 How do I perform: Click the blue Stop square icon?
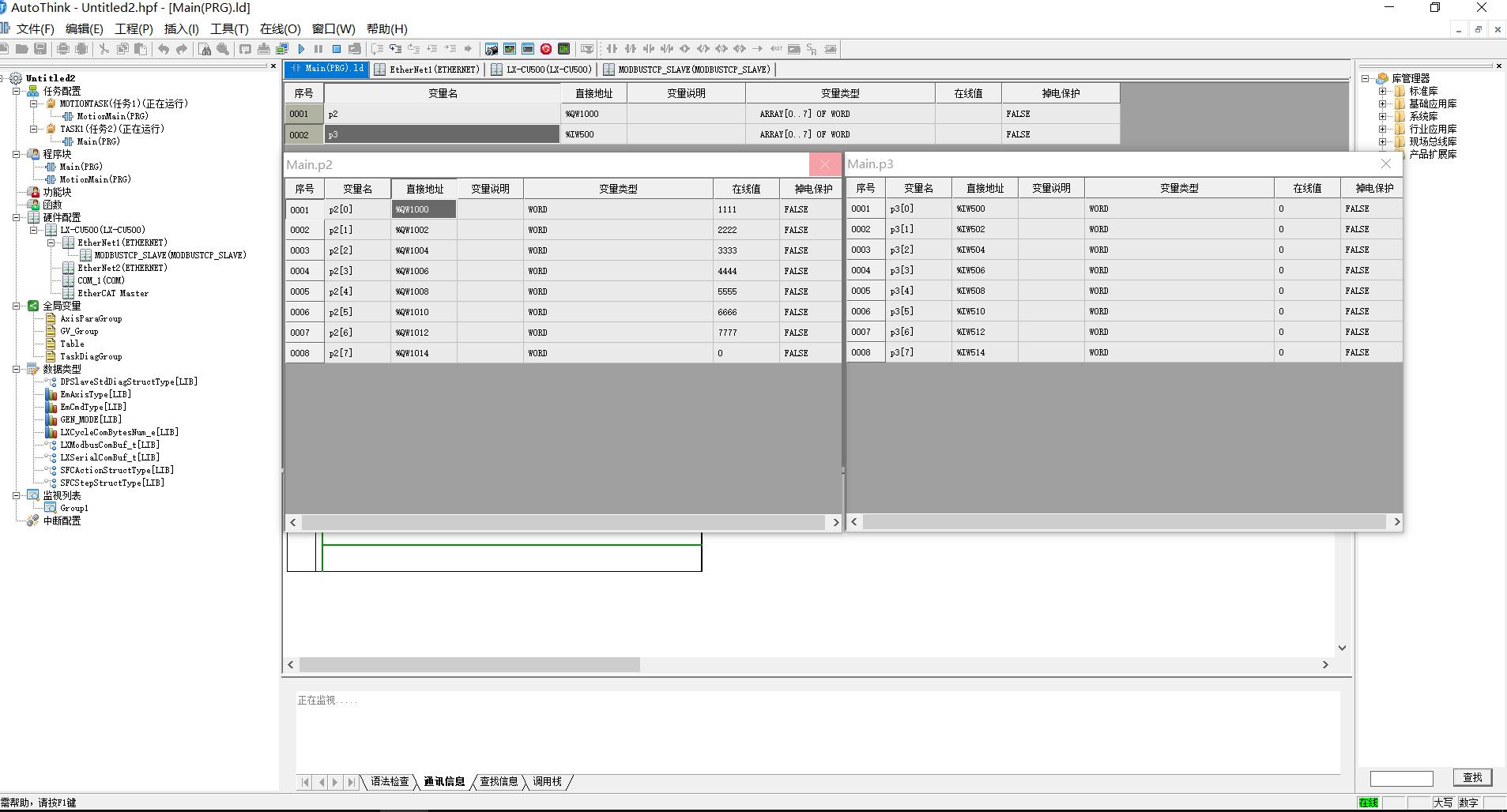click(336, 49)
